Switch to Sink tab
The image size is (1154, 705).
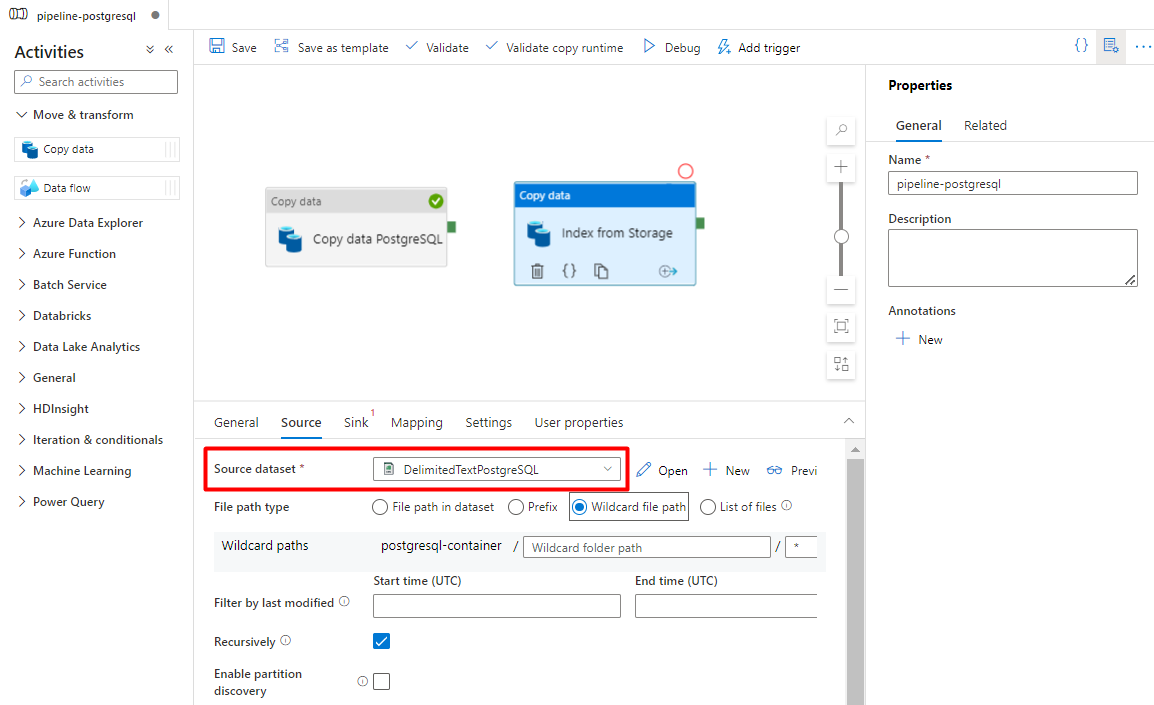[x=356, y=422]
